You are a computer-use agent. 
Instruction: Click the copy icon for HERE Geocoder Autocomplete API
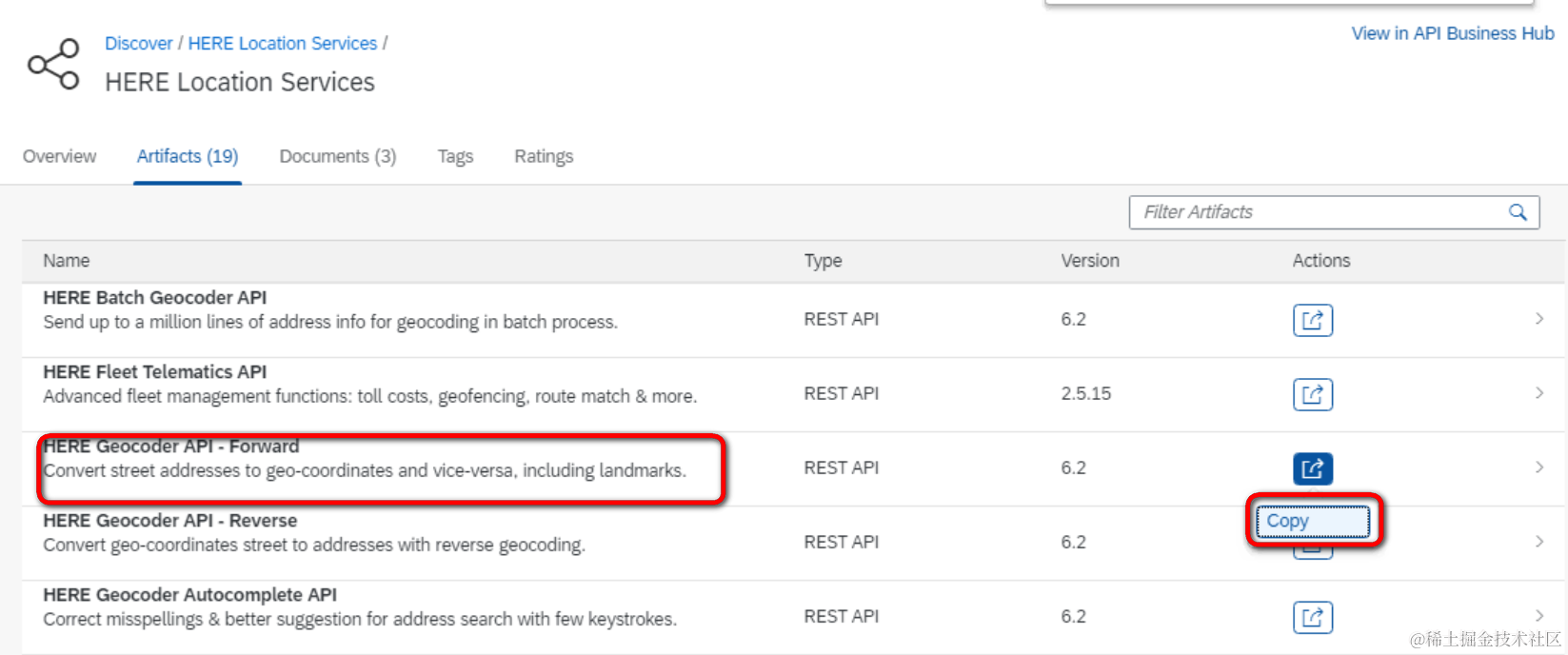click(x=1312, y=617)
